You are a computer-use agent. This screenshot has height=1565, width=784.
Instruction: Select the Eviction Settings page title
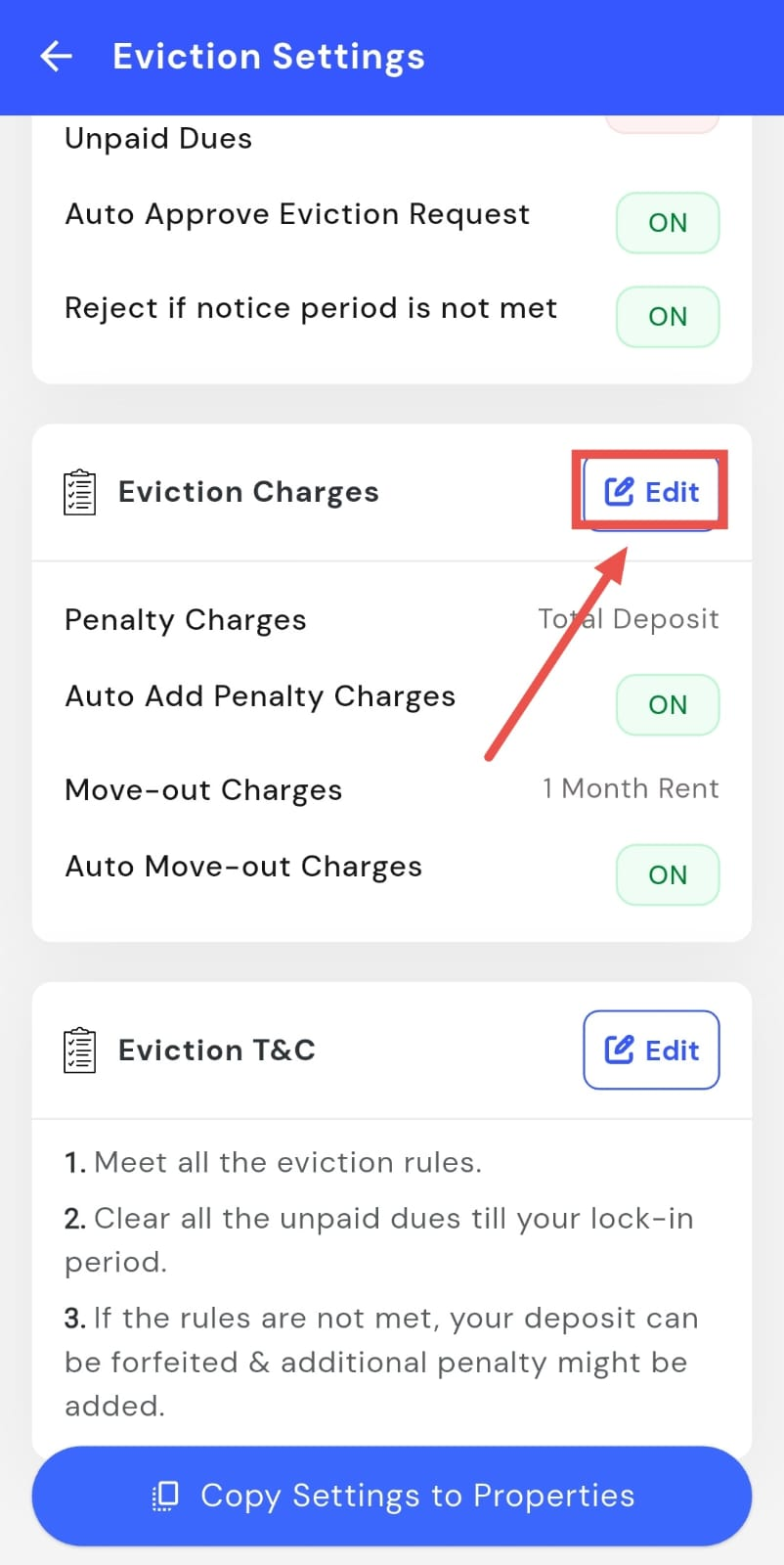point(269,57)
